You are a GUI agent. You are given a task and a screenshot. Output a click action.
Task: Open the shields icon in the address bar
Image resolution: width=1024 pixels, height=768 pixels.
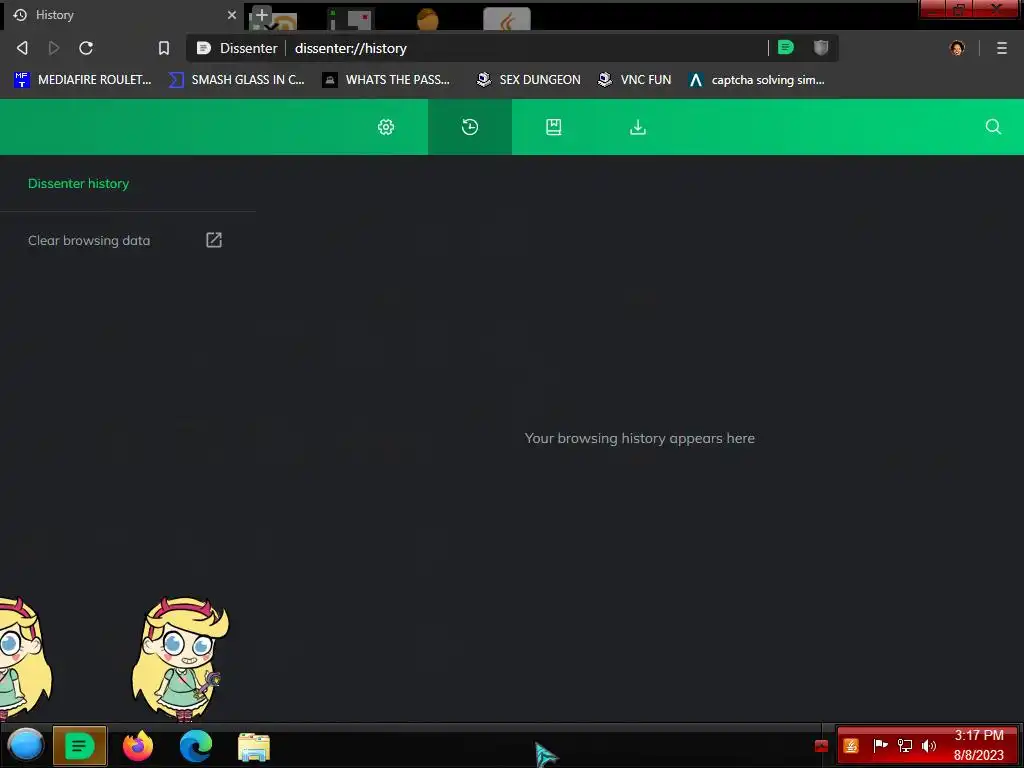[821, 47]
